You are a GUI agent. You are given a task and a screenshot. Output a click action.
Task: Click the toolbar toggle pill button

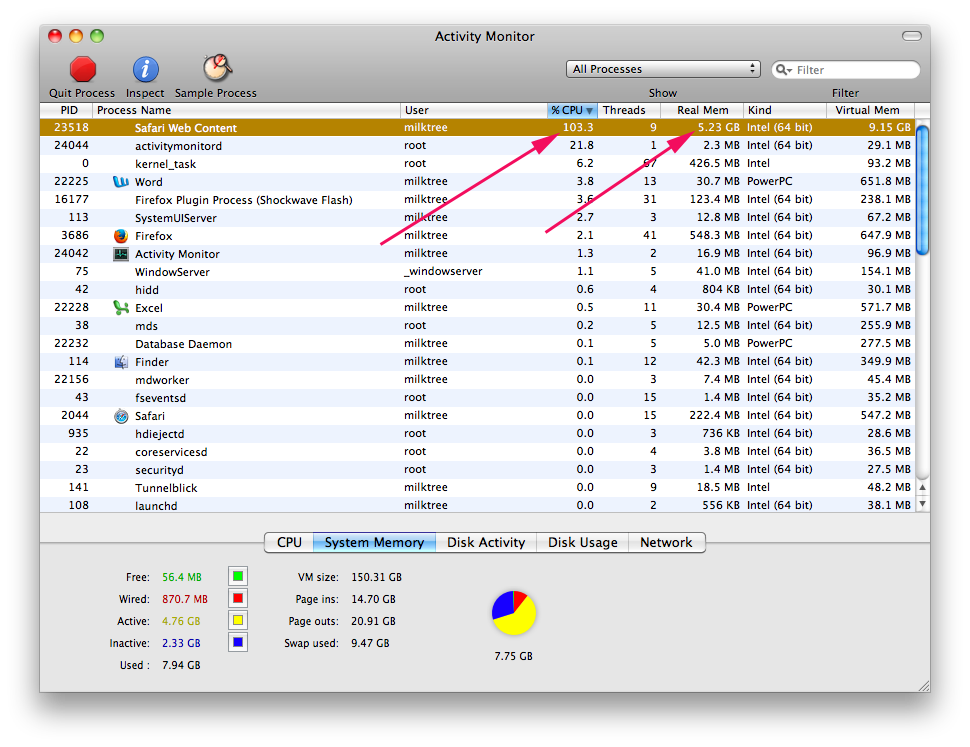pyautogui.click(x=911, y=36)
